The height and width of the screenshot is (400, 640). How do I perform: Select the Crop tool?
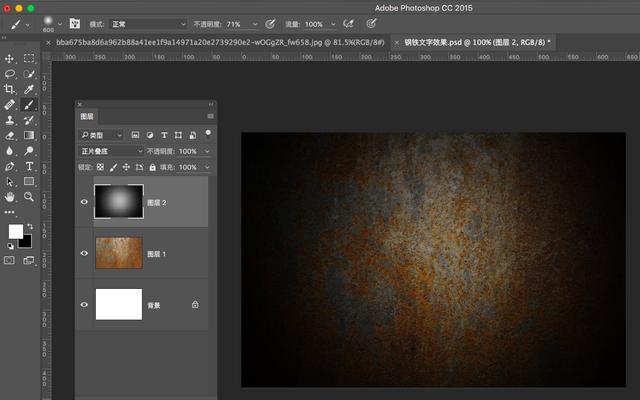point(10,89)
